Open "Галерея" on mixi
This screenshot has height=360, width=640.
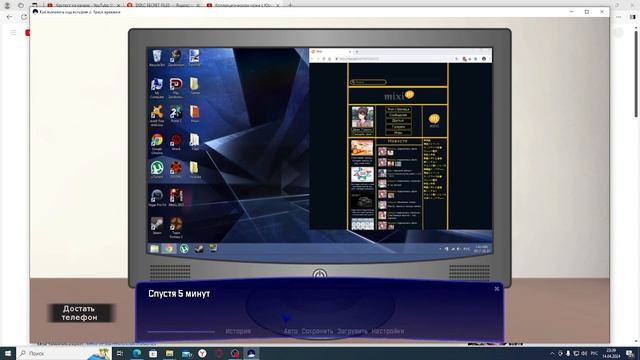398,127
